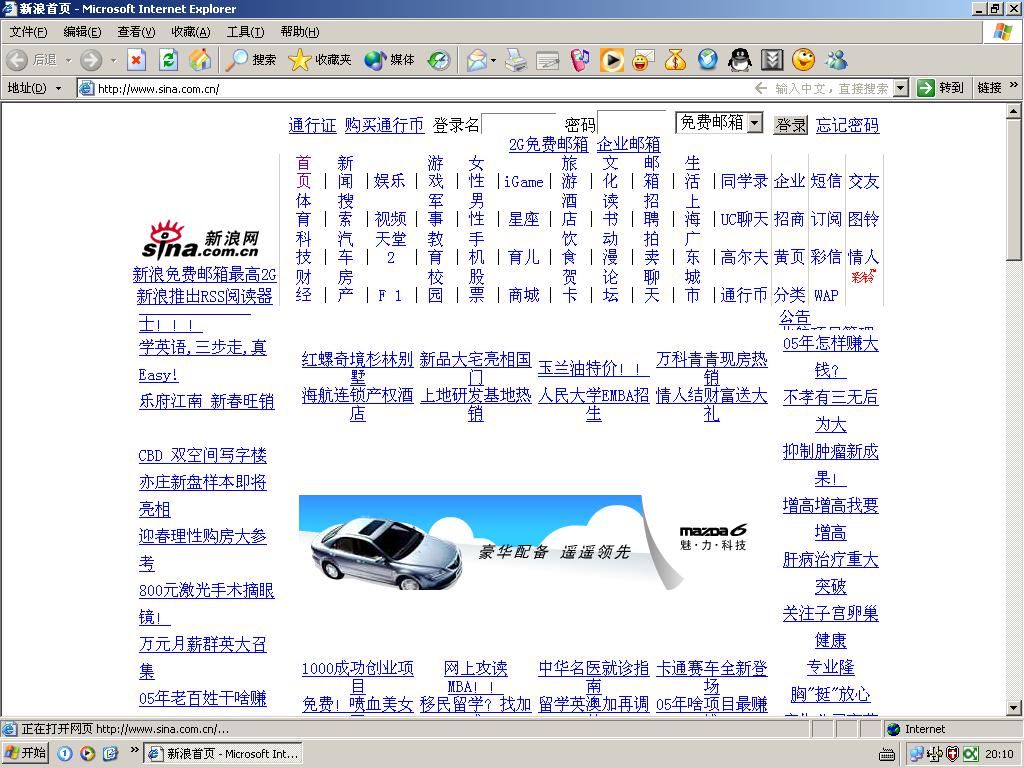The image size is (1024, 768).
Task: Open QQ penguin icon in toolbar
Action: tap(739, 60)
